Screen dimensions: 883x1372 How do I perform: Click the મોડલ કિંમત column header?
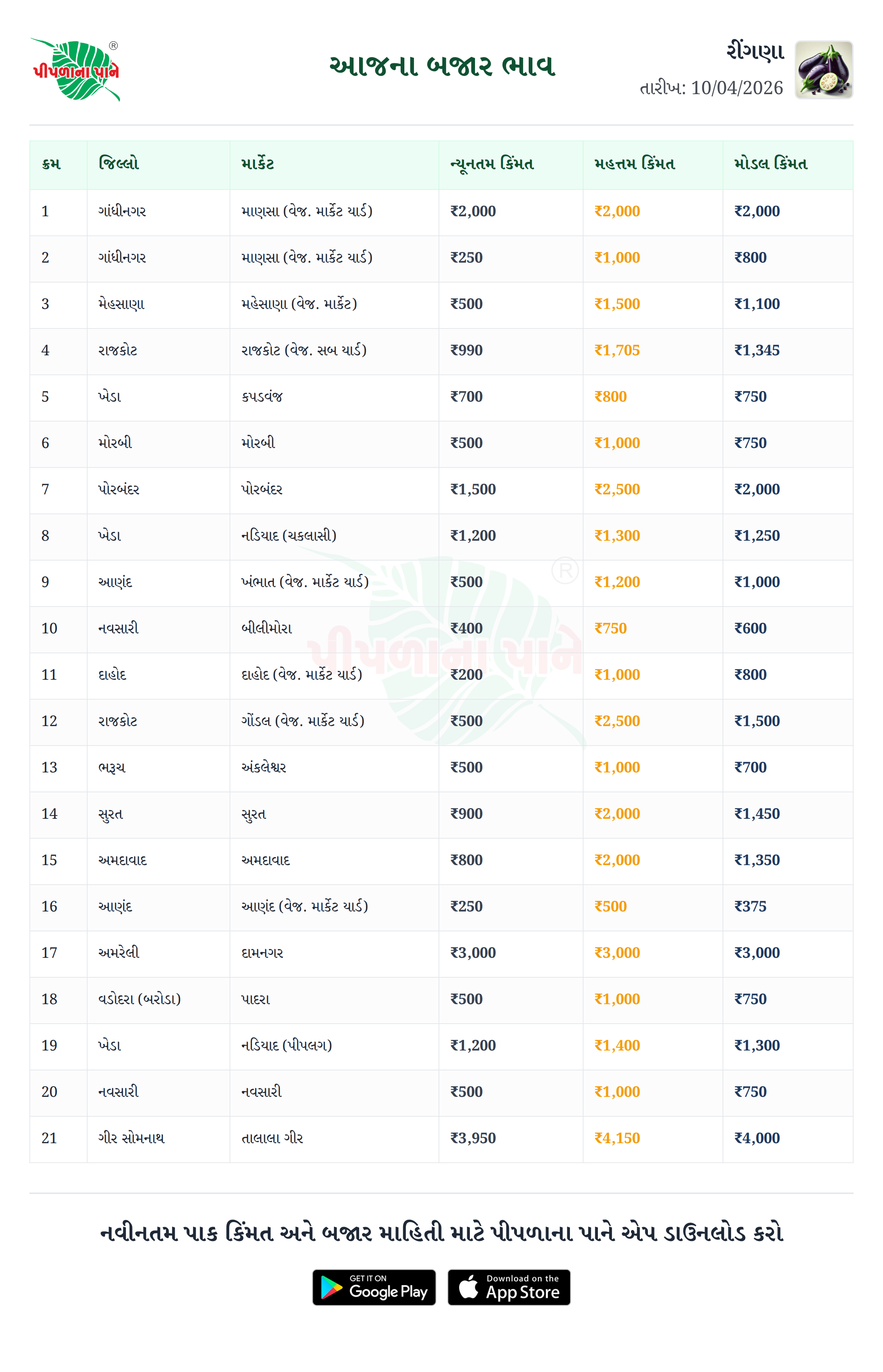coord(771,164)
